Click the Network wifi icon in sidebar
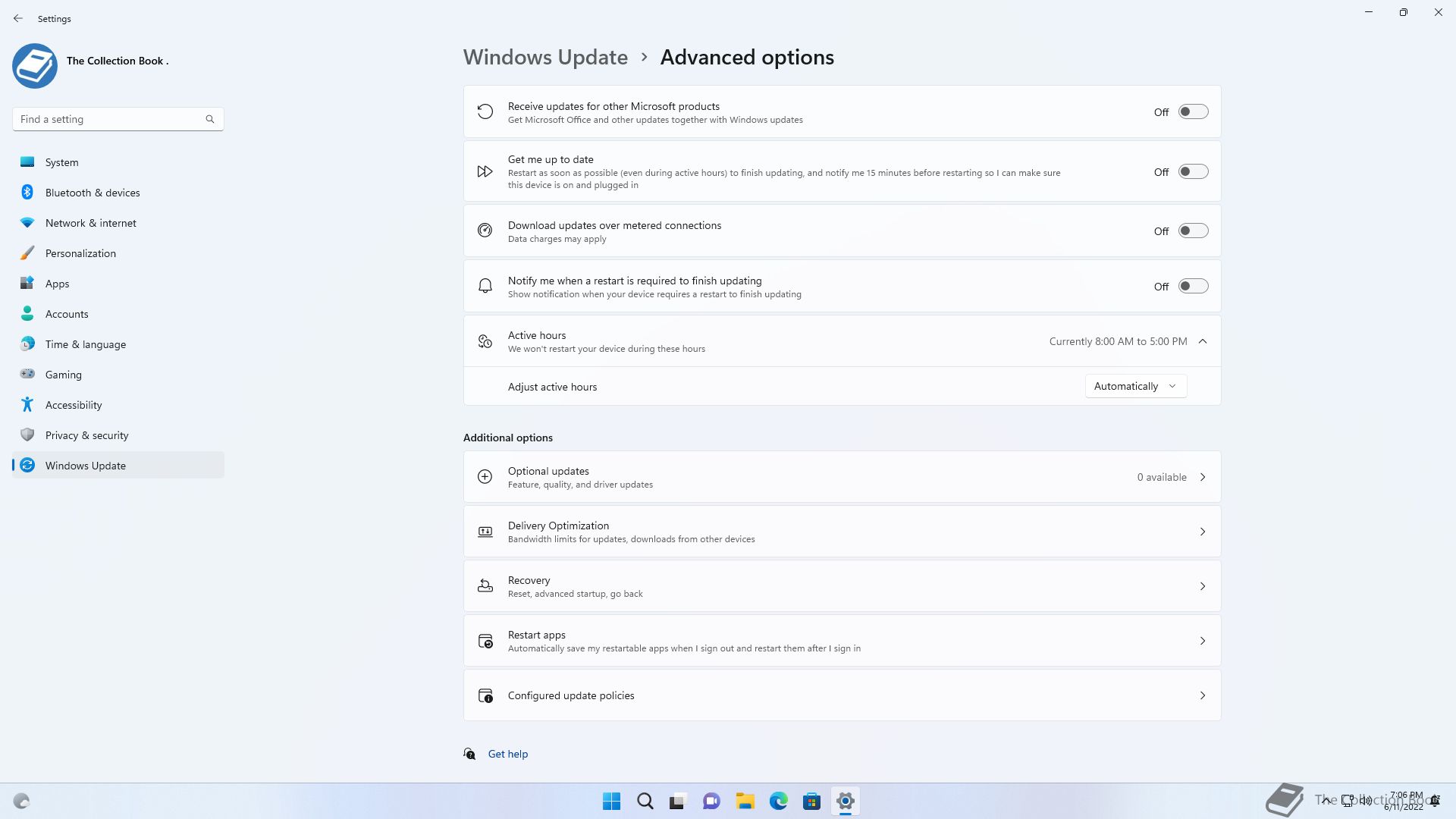The width and height of the screenshot is (1456, 819). coord(27,223)
